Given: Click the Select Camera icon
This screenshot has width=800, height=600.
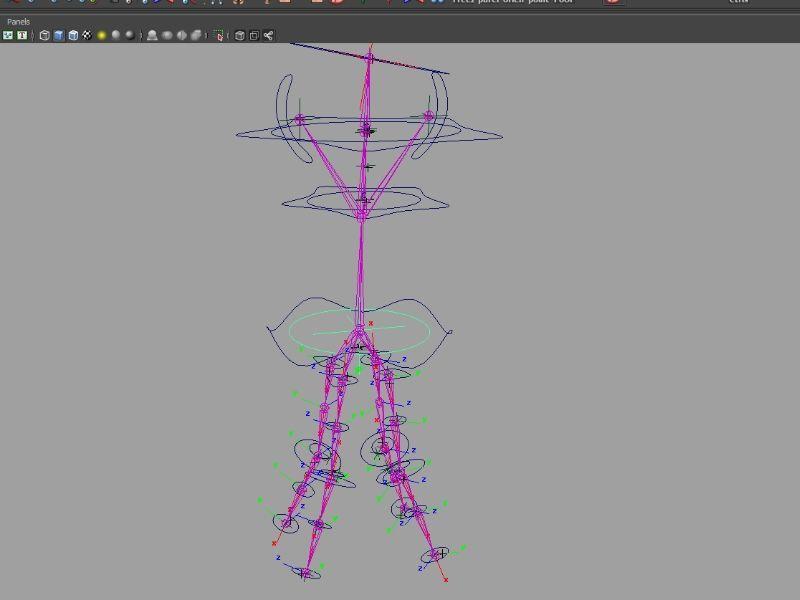Looking at the screenshot, I should click(8, 35).
